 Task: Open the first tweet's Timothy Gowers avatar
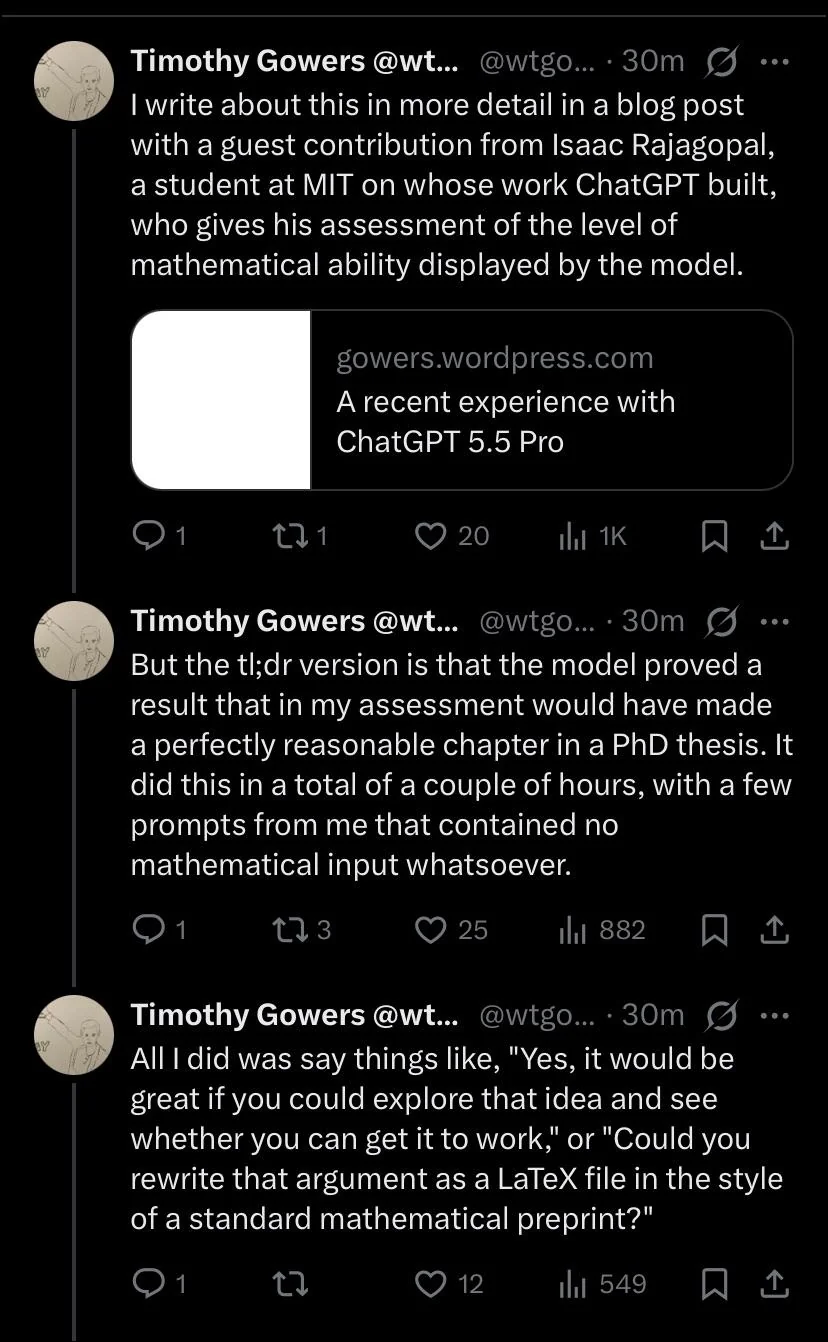click(75, 81)
